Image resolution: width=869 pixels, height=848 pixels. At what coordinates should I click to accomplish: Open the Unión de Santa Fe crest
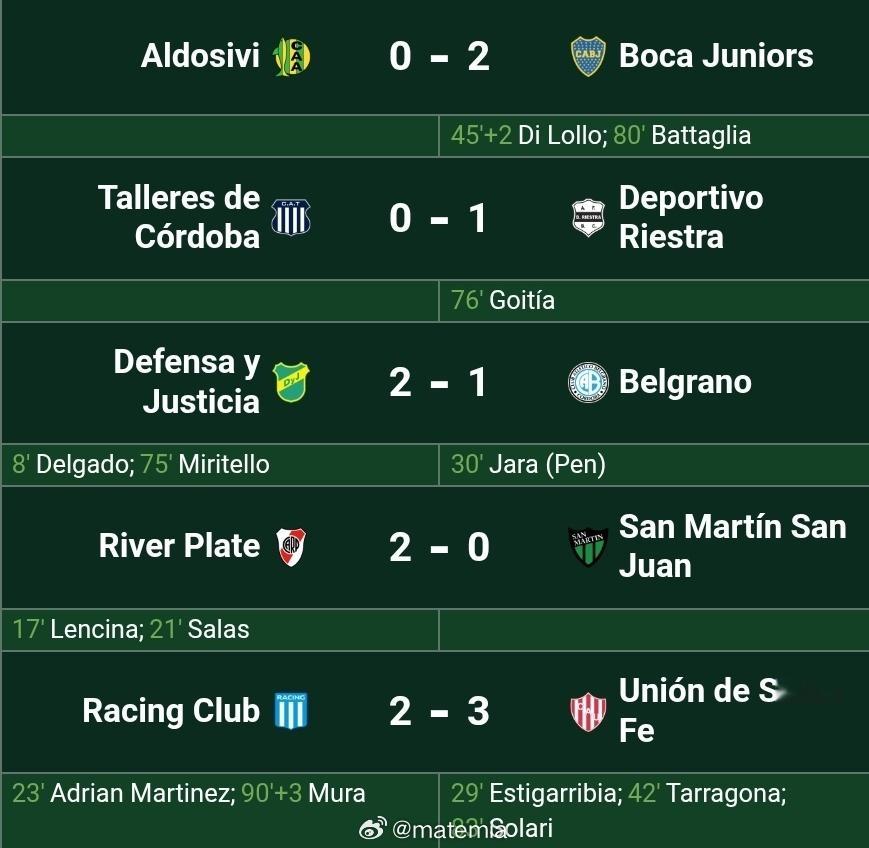588,712
